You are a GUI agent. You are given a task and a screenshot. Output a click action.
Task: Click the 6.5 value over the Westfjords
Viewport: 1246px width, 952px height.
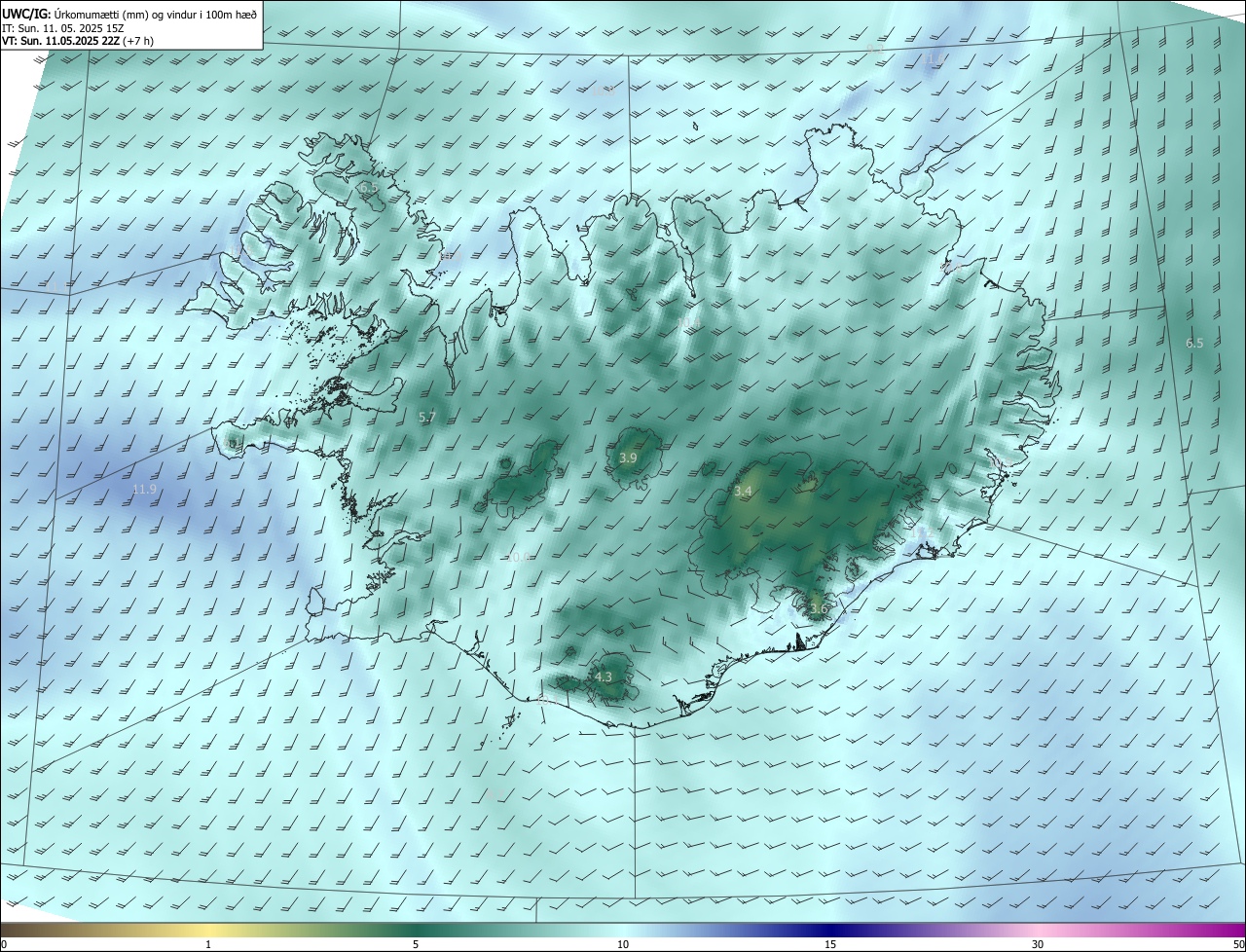click(368, 187)
